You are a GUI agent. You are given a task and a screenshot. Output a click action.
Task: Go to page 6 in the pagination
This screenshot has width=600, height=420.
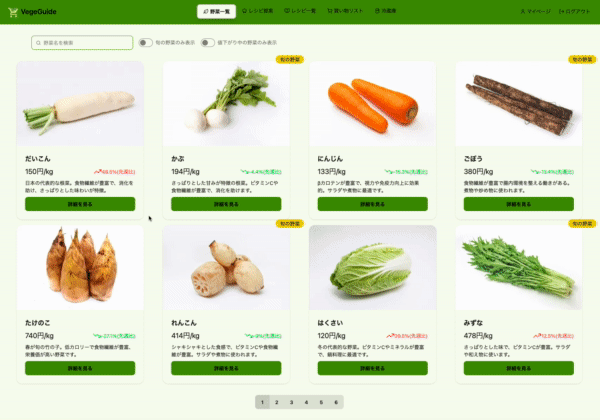(x=336, y=402)
